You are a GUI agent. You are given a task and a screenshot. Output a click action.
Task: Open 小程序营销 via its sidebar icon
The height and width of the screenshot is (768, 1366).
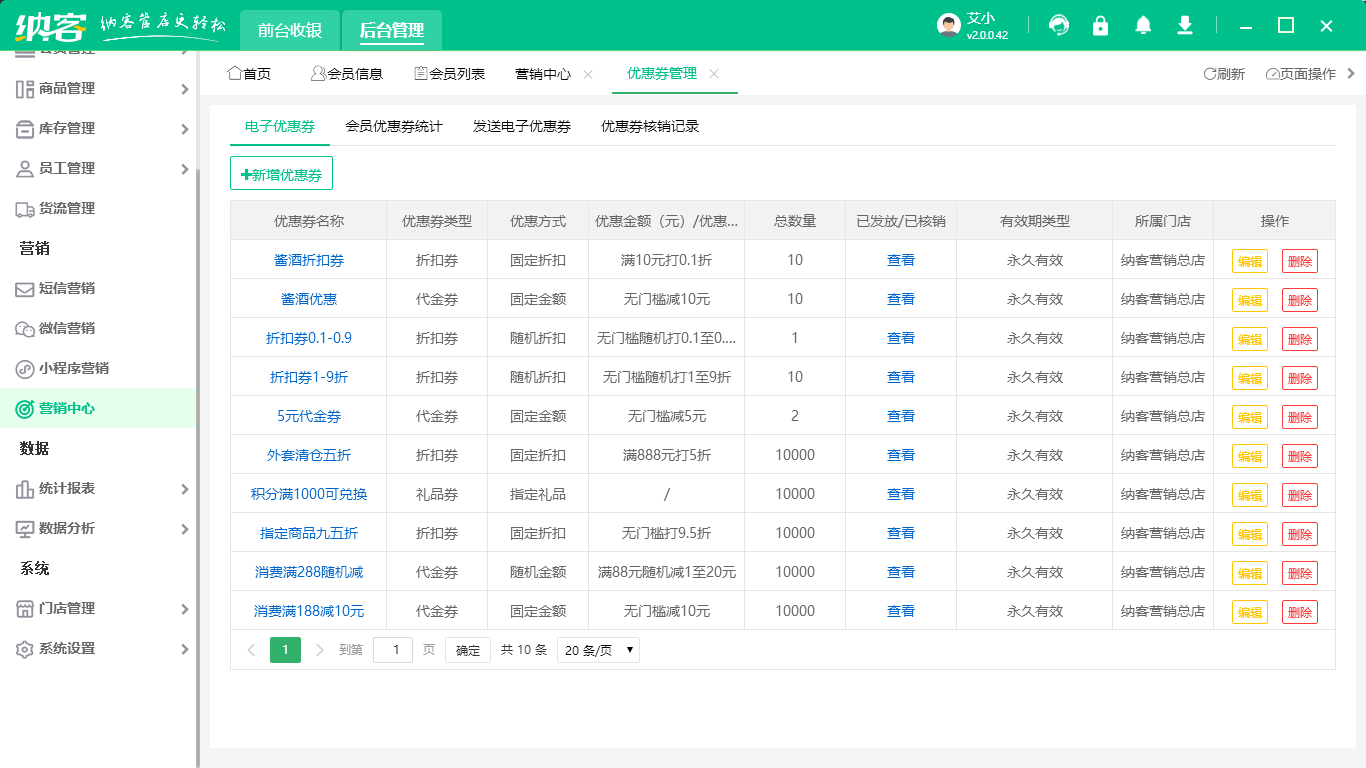[22, 368]
